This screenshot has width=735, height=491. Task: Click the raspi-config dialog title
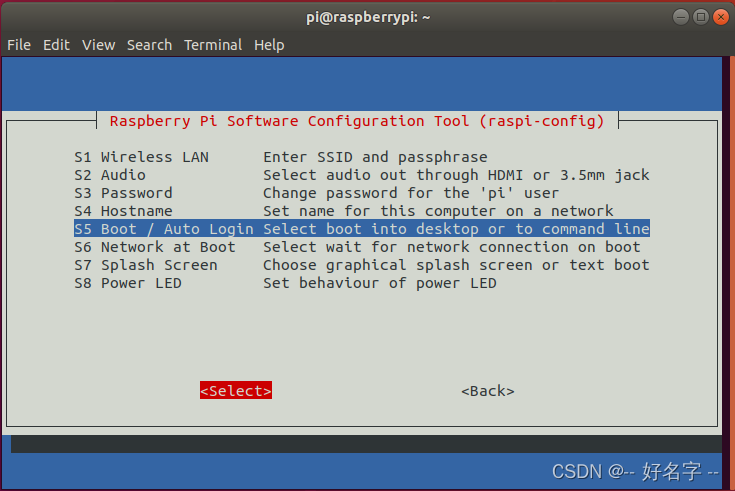357,121
